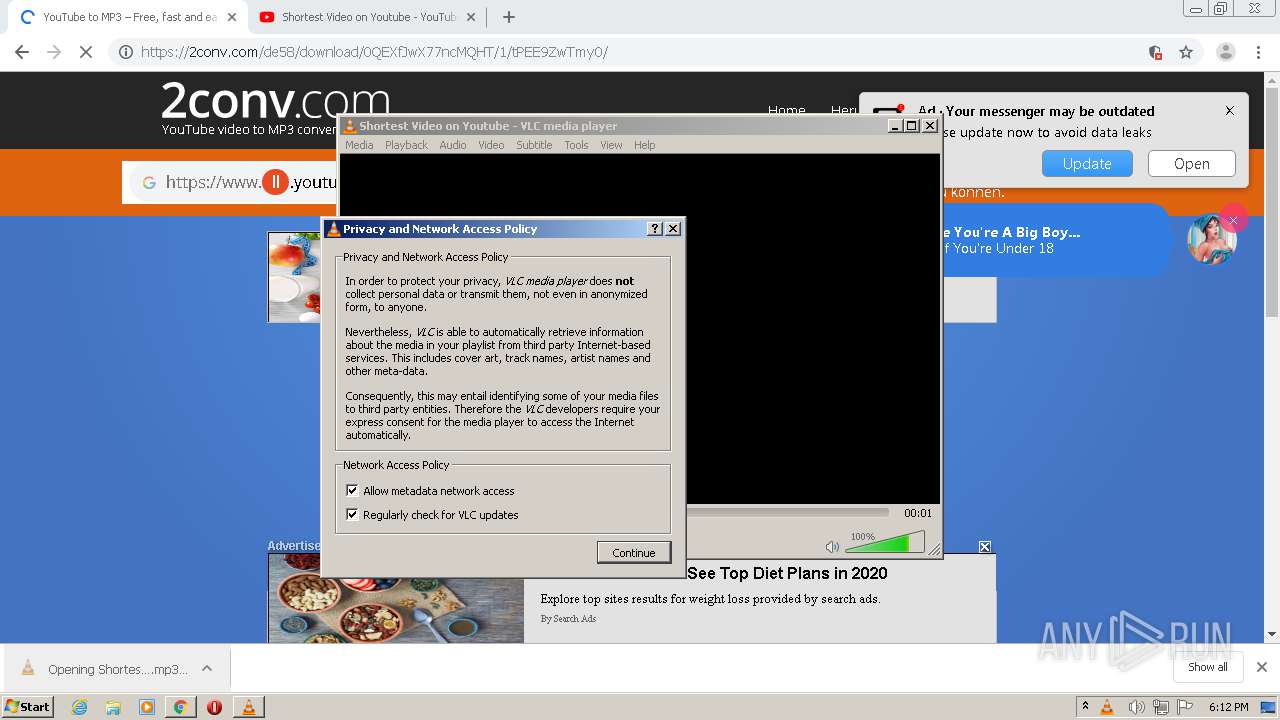Click the red pause circle icon
The height and width of the screenshot is (720, 1280).
(275, 182)
